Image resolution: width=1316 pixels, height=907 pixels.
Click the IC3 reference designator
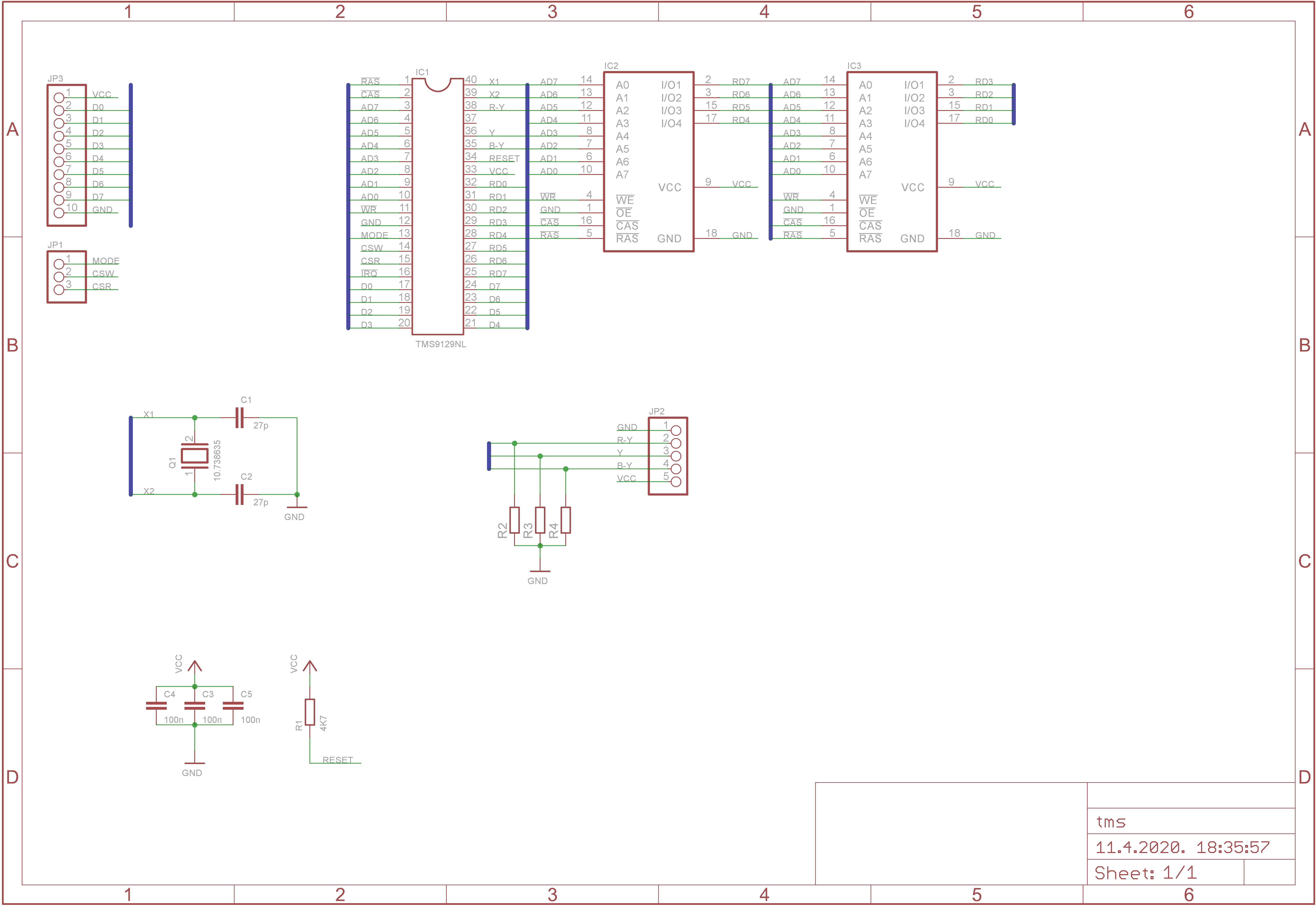tap(854, 66)
